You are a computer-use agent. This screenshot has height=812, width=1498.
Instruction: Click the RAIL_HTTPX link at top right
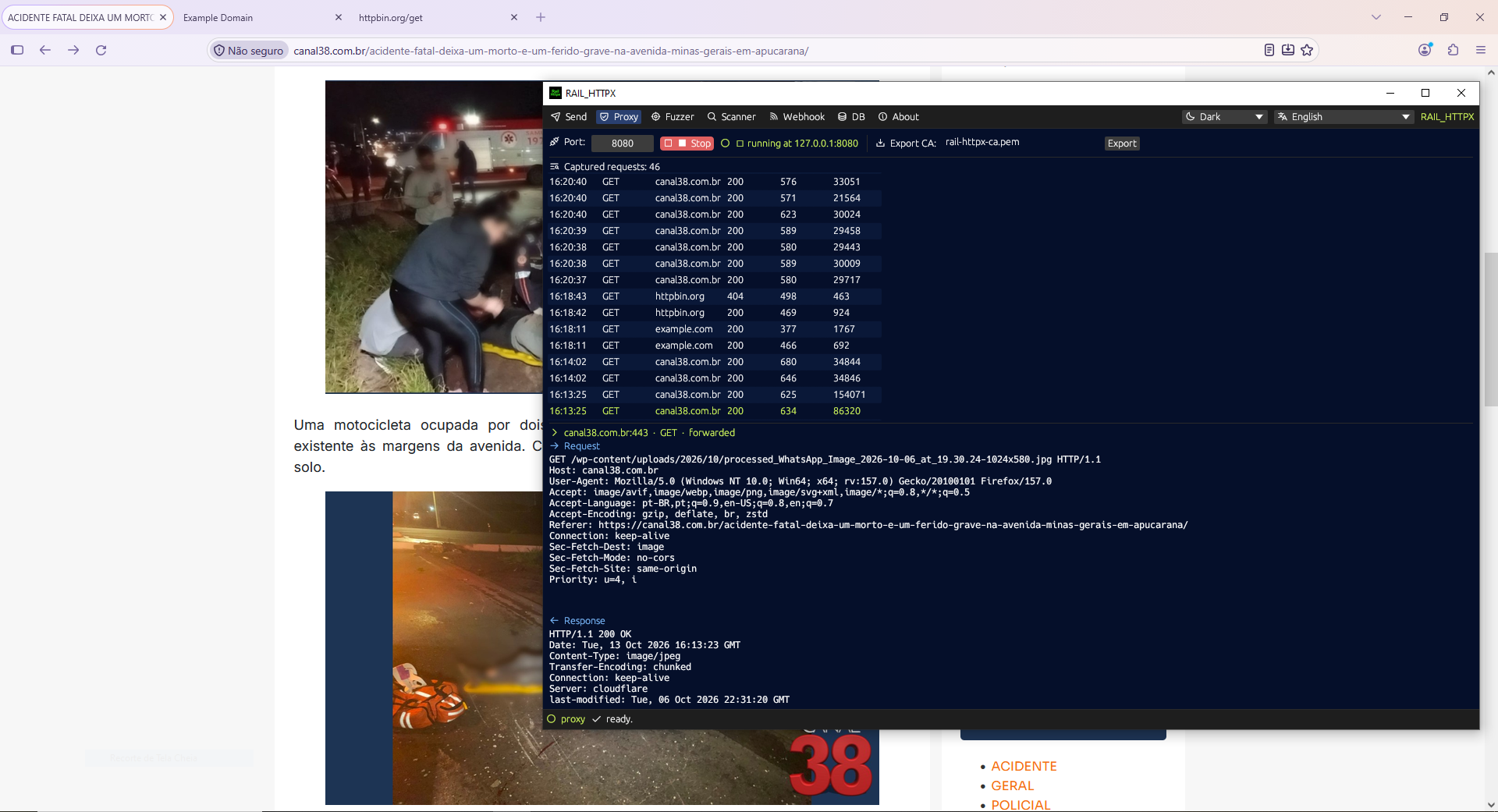tap(1447, 117)
